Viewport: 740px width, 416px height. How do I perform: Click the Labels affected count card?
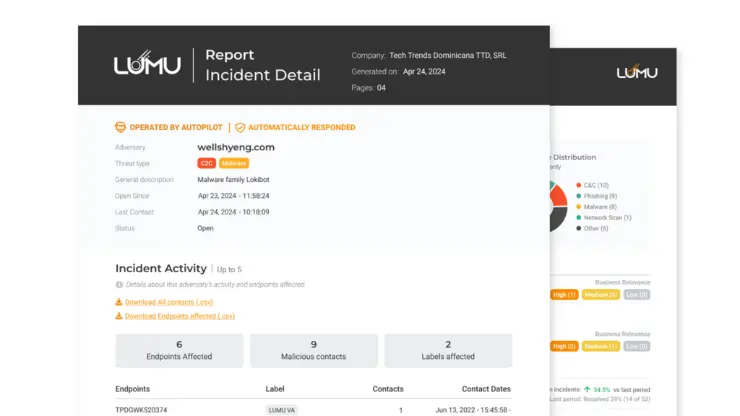click(x=448, y=350)
